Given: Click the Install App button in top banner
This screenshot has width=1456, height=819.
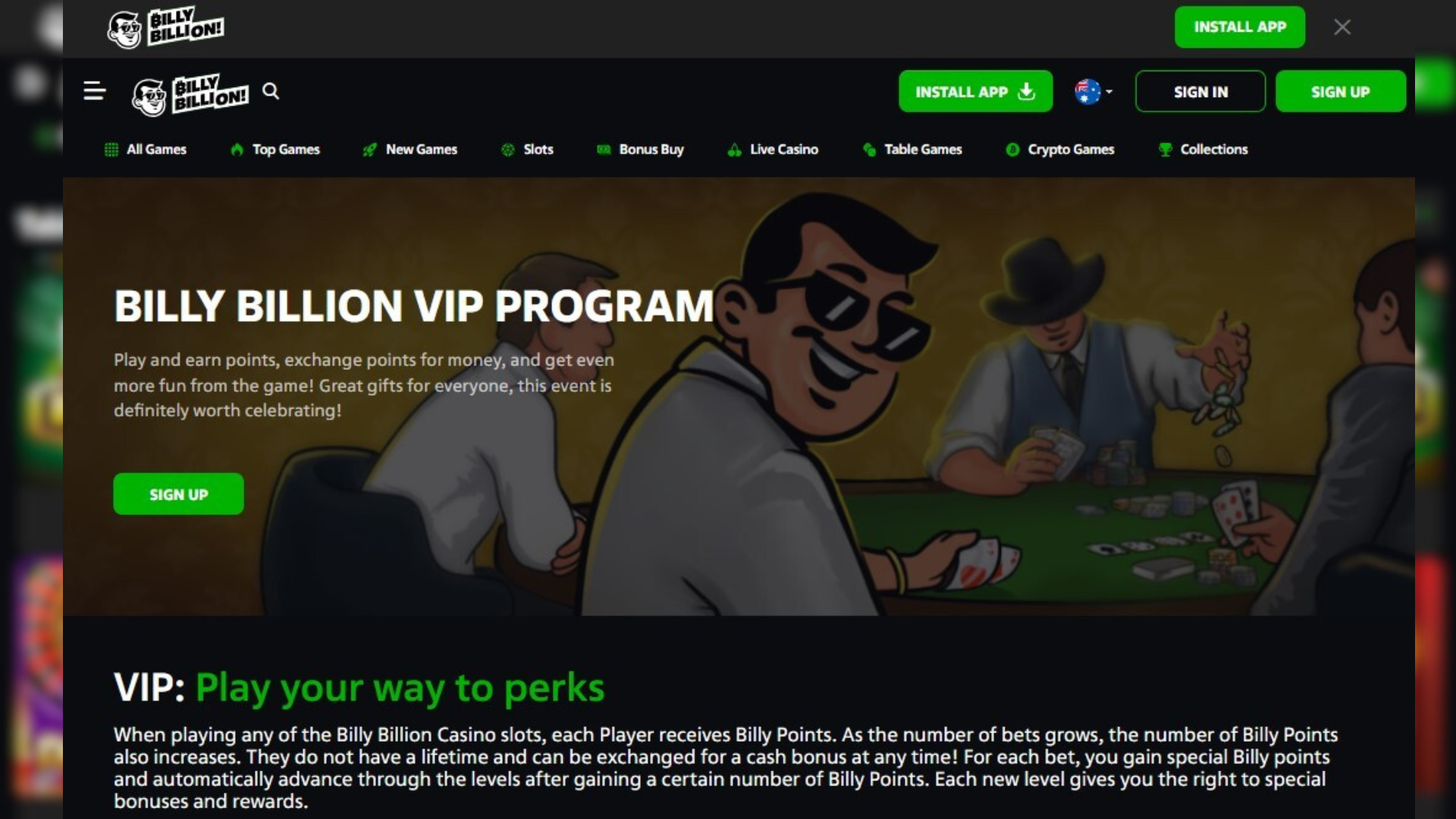Looking at the screenshot, I should coord(1240,27).
